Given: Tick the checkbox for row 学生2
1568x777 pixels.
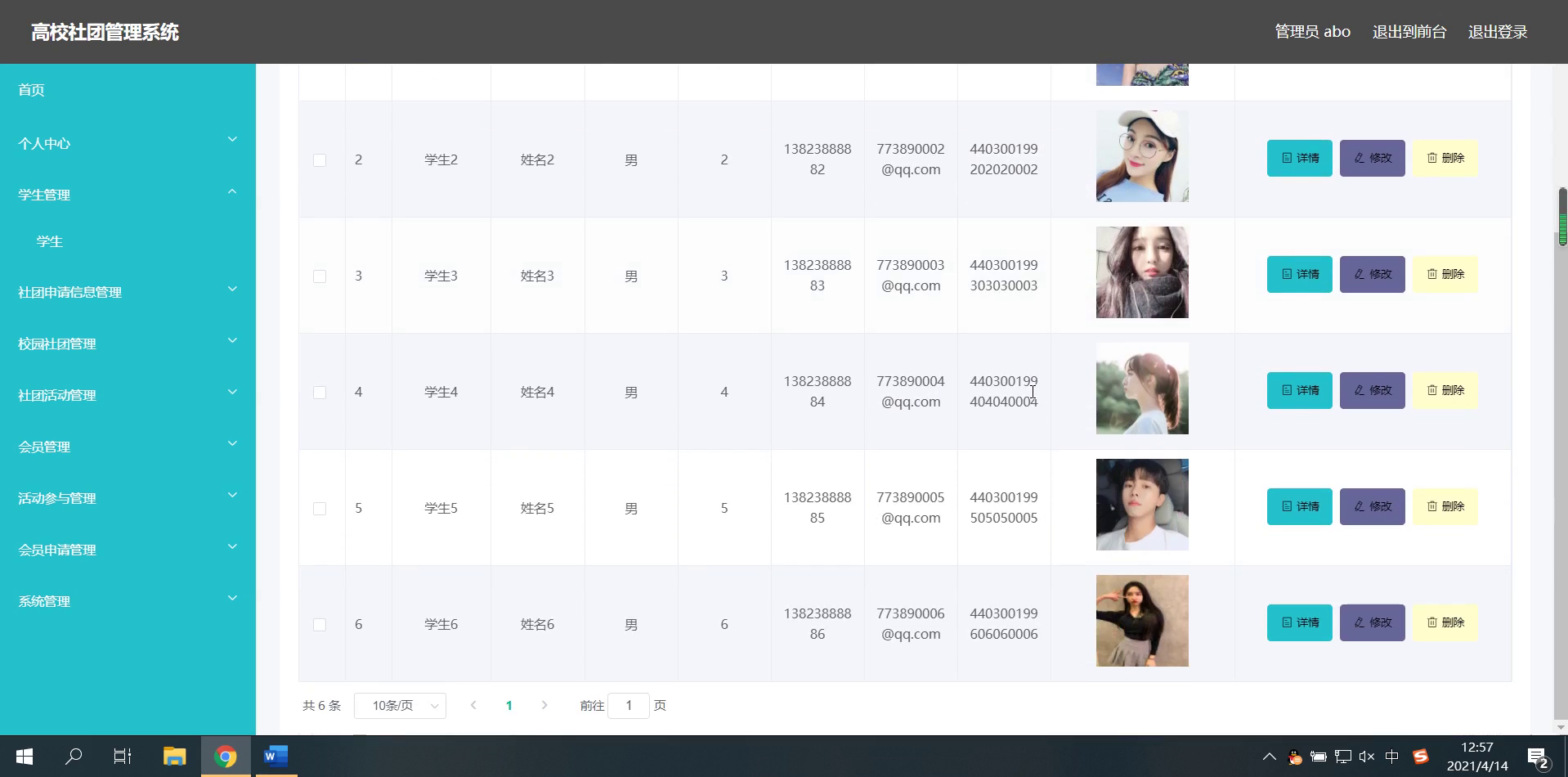Looking at the screenshot, I should point(320,160).
